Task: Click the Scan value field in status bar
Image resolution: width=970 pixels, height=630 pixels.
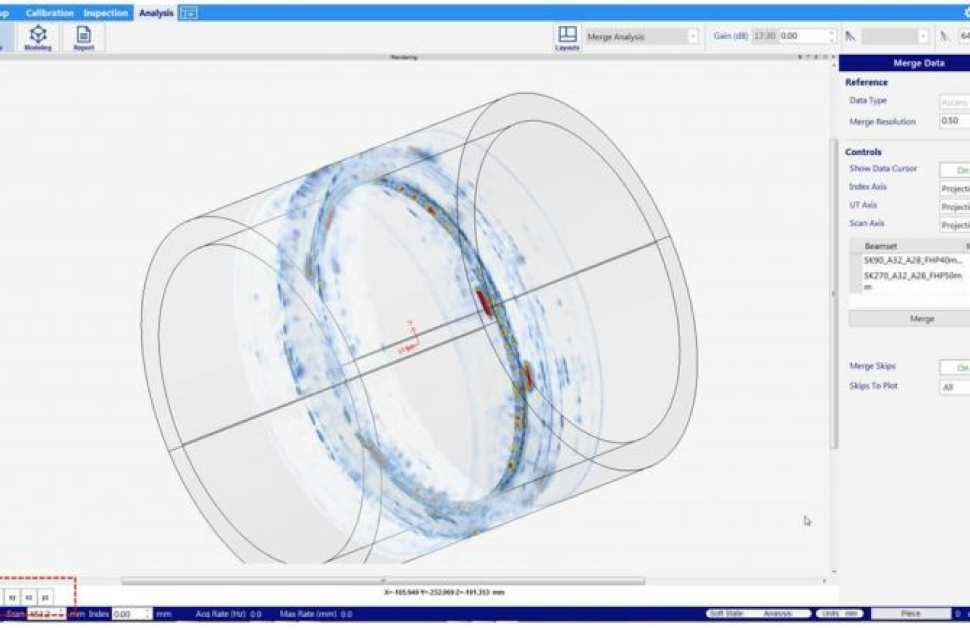Action: [x=46, y=614]
